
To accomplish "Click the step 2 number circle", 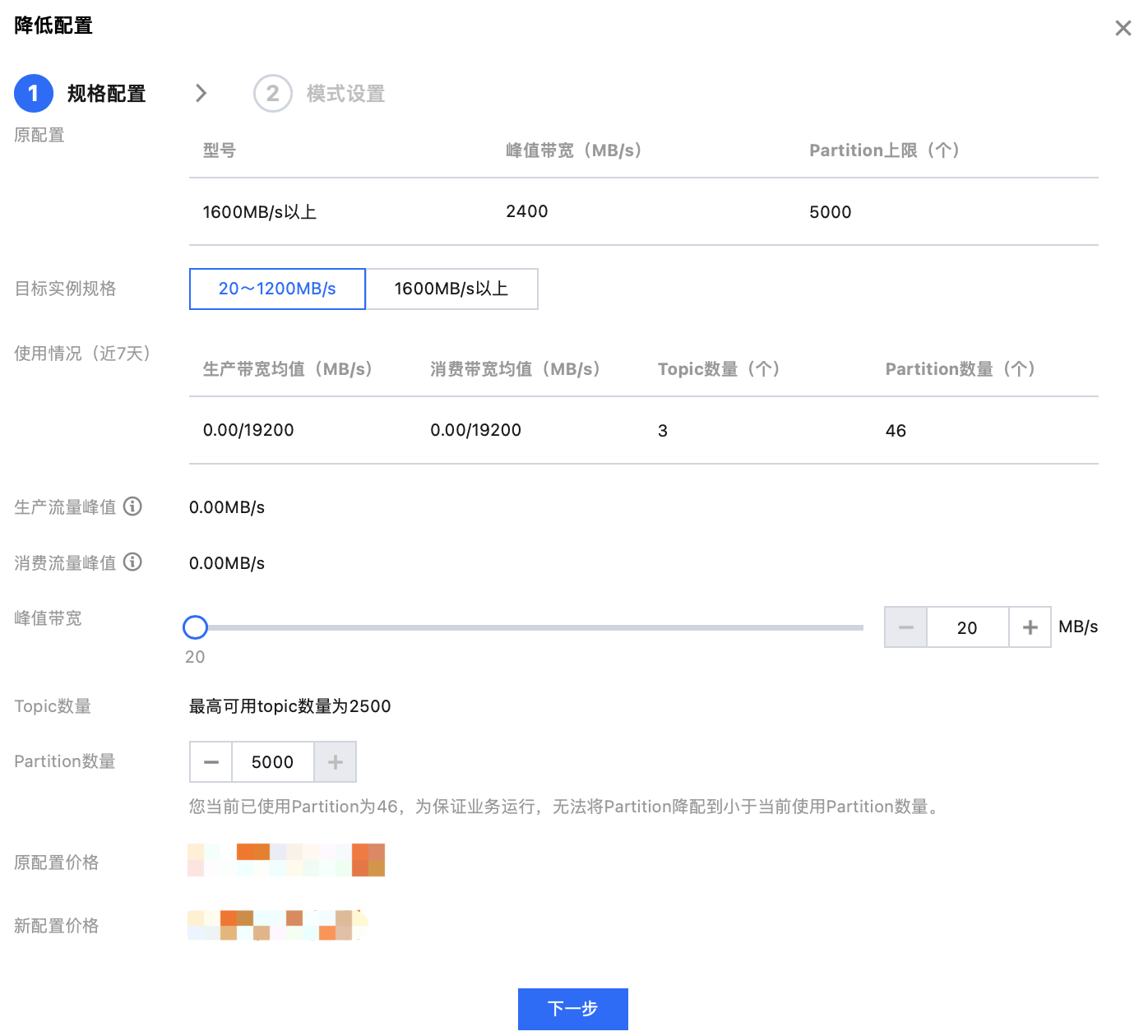I will pyautogui.click(x=272, y=94).
